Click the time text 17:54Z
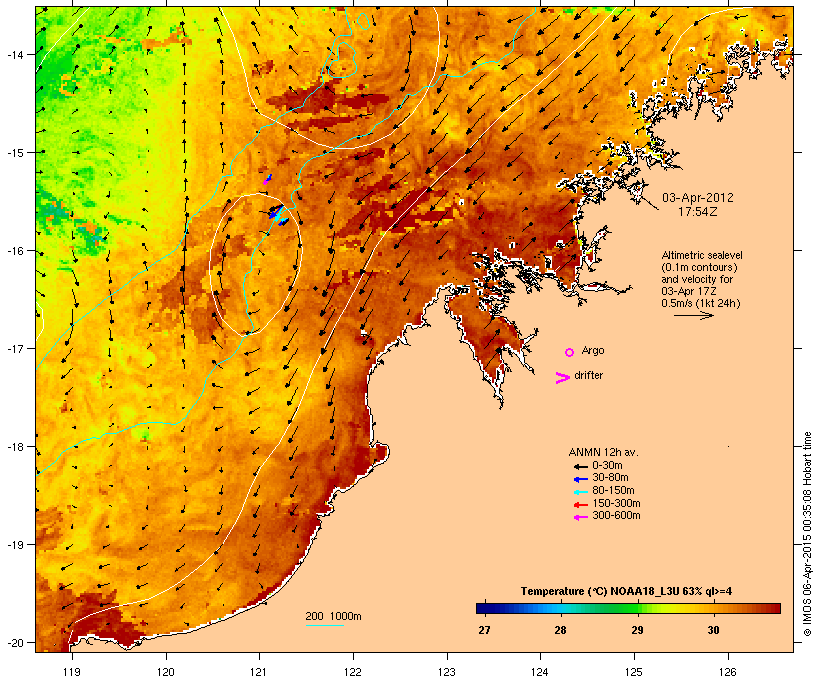 click(698, 212)
